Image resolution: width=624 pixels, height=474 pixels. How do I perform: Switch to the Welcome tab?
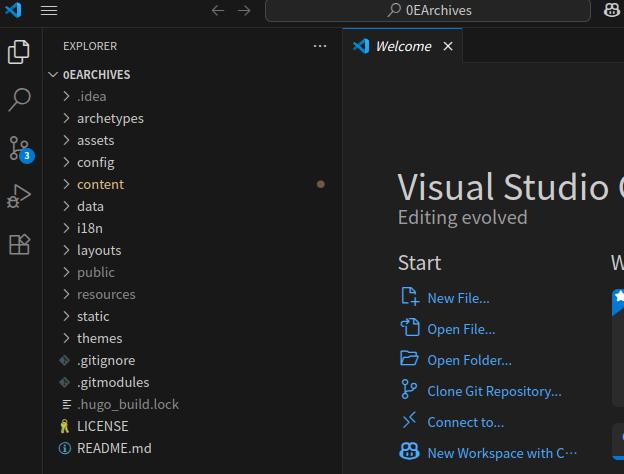tap(403, 46)
